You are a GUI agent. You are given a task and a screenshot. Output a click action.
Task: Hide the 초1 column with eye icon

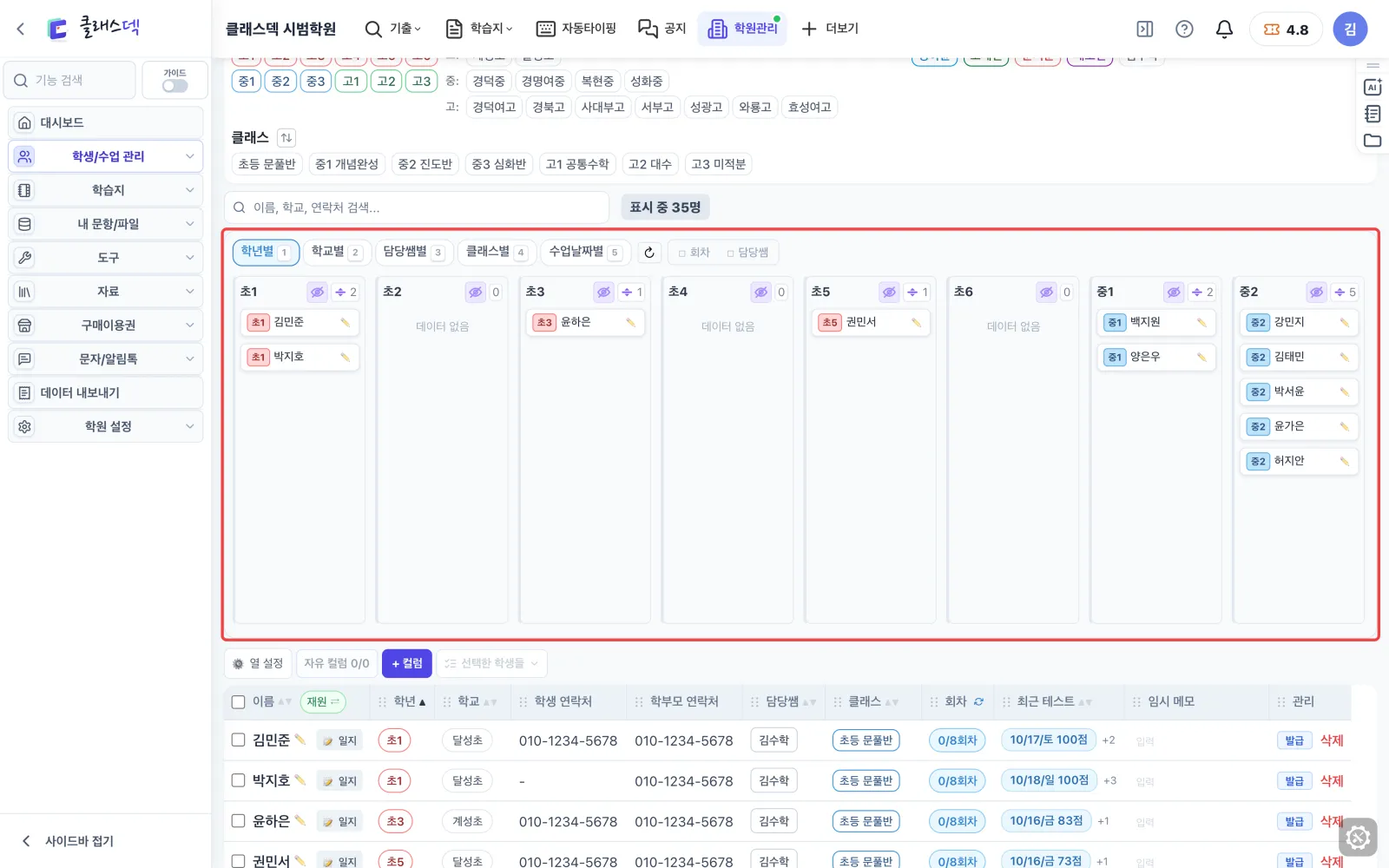[317, 293]
